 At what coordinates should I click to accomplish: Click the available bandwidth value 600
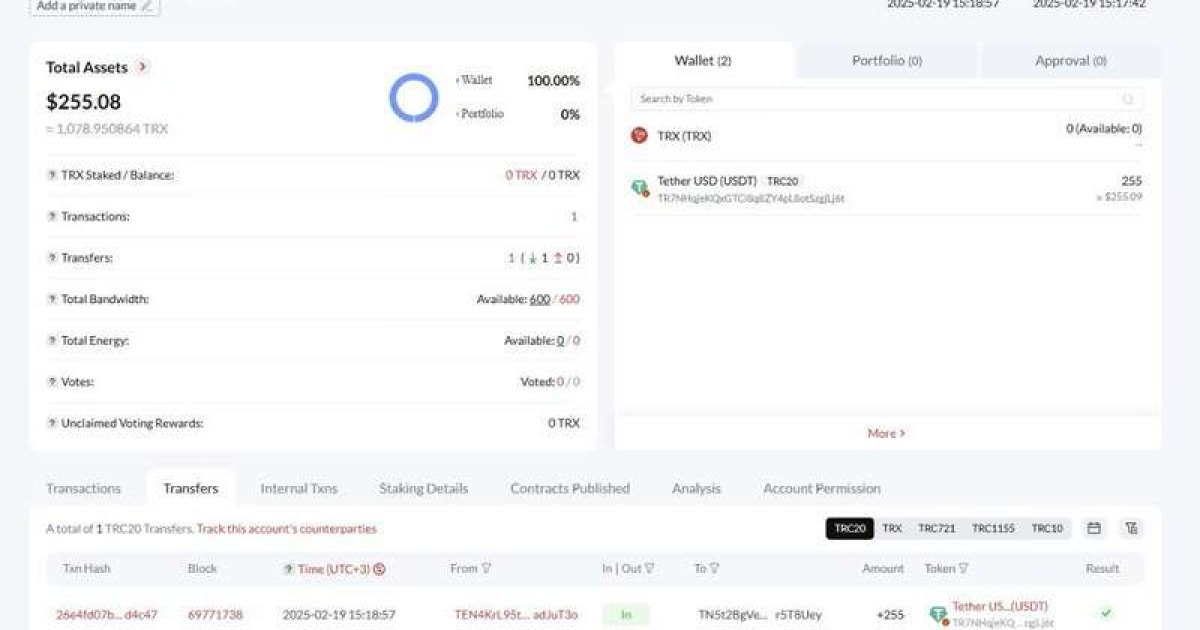[x=540, y=299]
